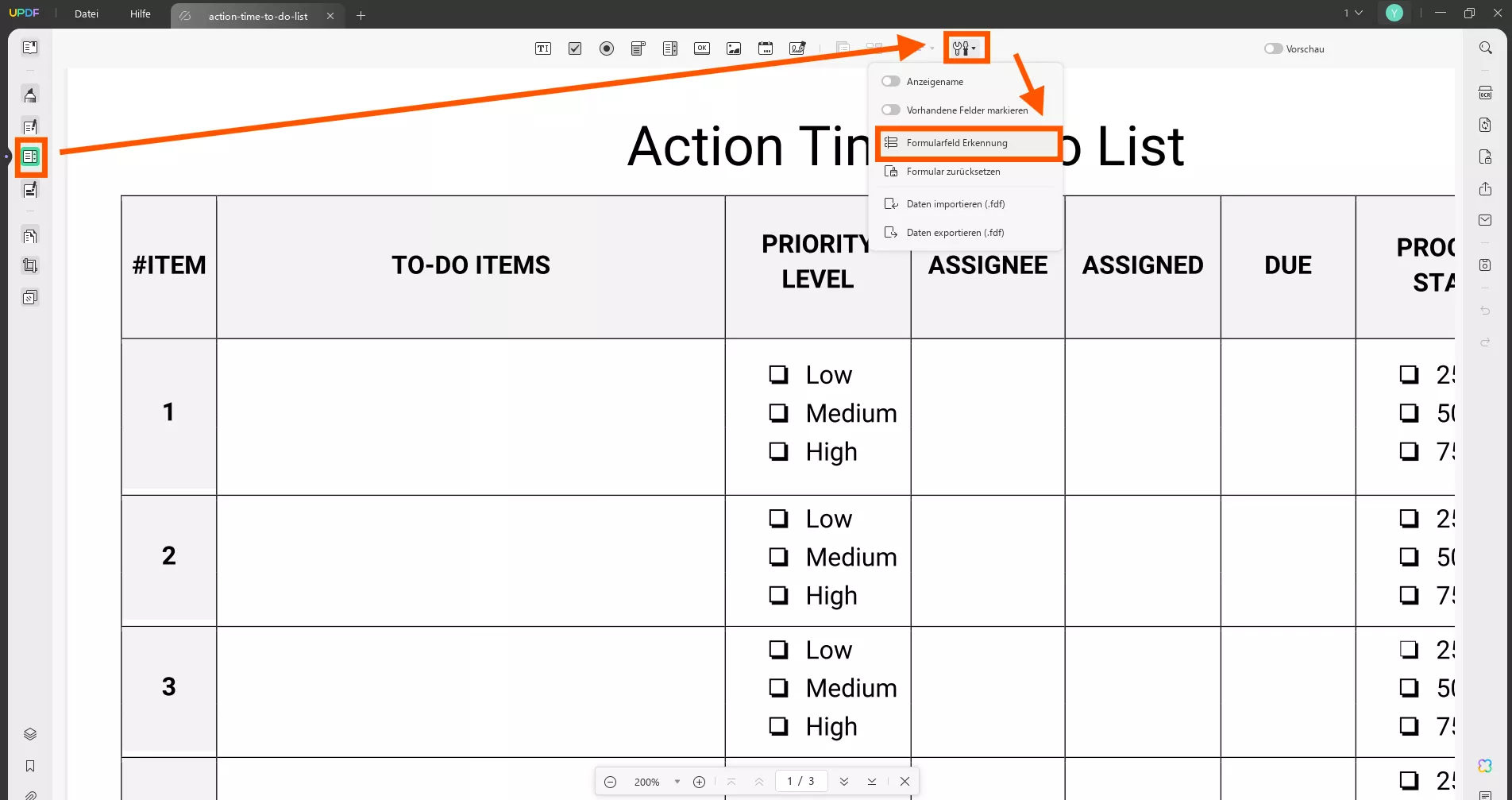
Task: Select the Image Field tool
Action: click(x=734, y=48)
